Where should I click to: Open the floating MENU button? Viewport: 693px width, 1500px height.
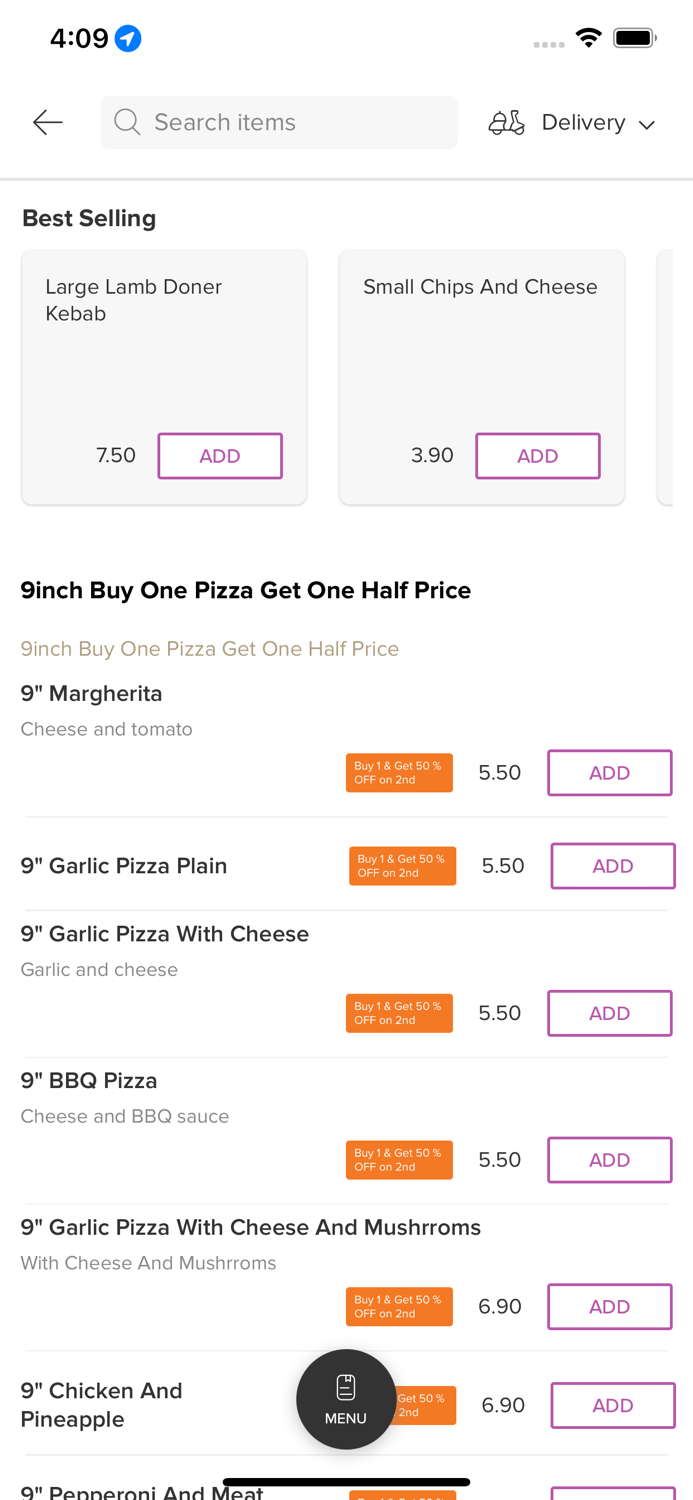click(x=346, y=1399)
